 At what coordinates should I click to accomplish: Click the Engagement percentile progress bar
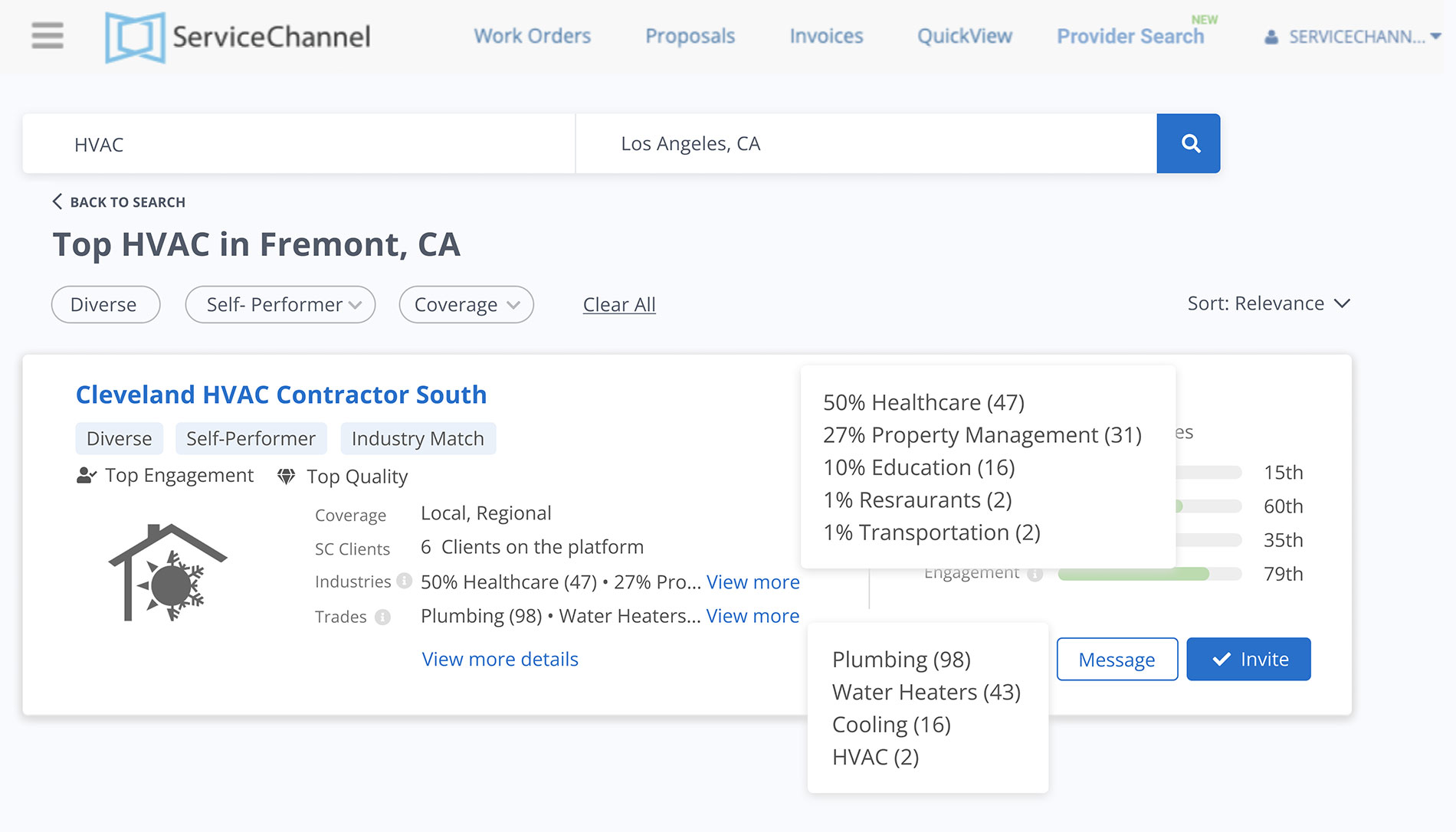pos(1149,574)
